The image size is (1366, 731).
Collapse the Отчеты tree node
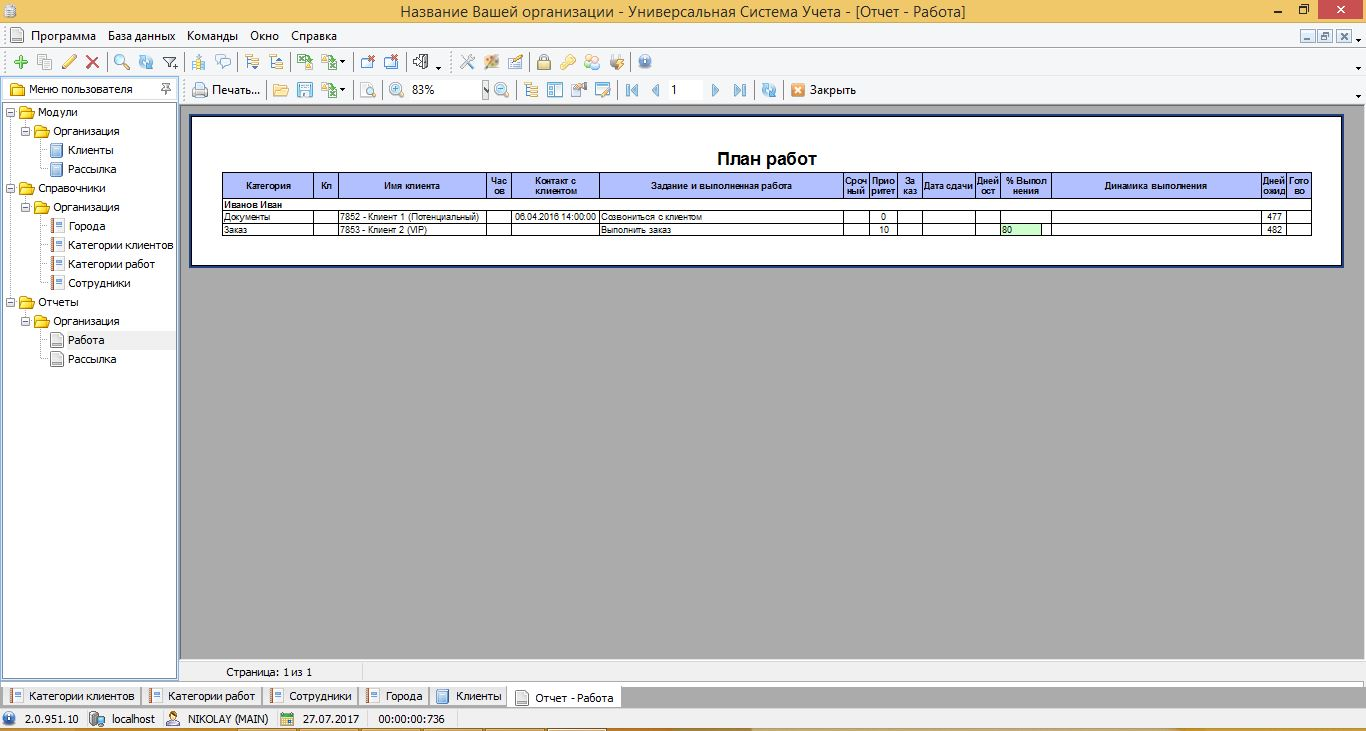[10, 302]
